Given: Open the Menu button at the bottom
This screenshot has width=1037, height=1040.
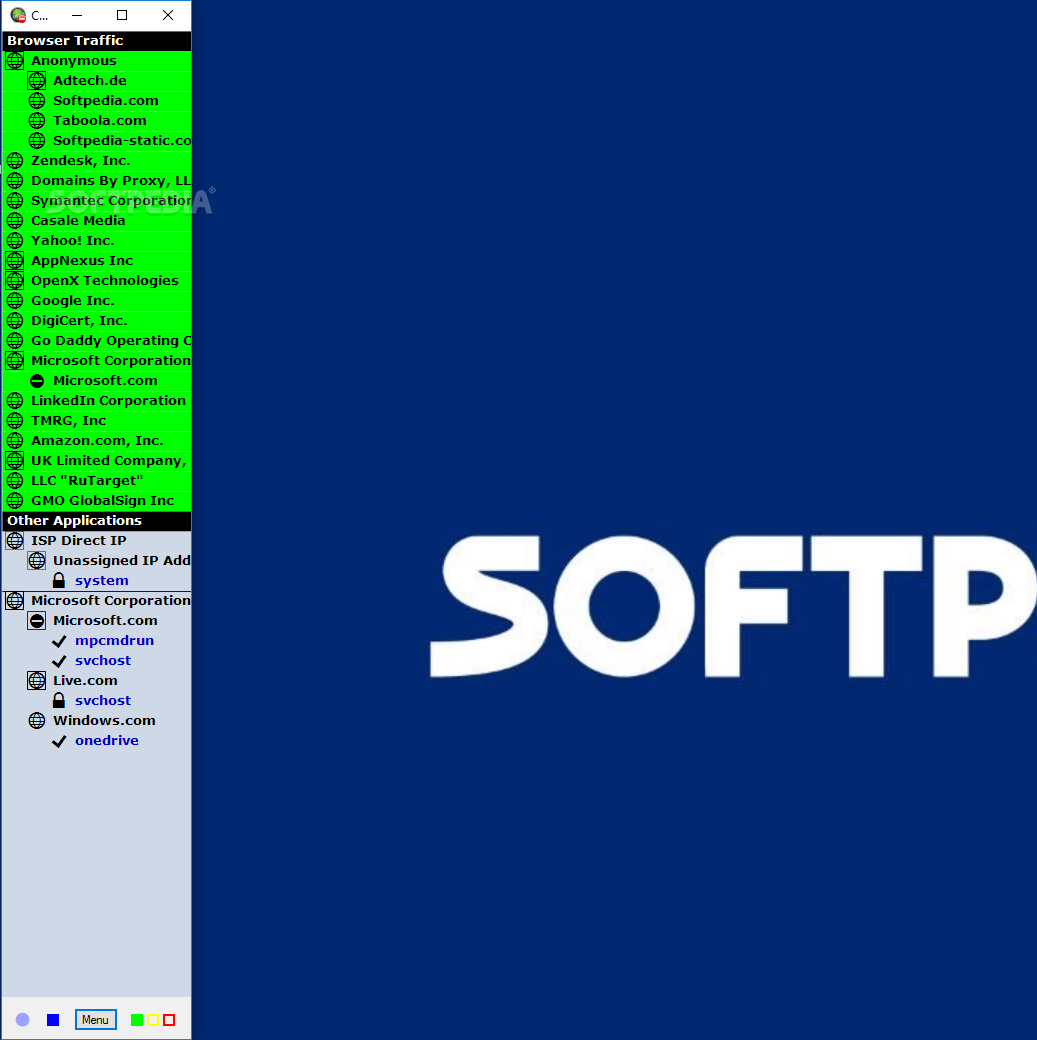Looking at the screenshot, I should [96, 1020].
